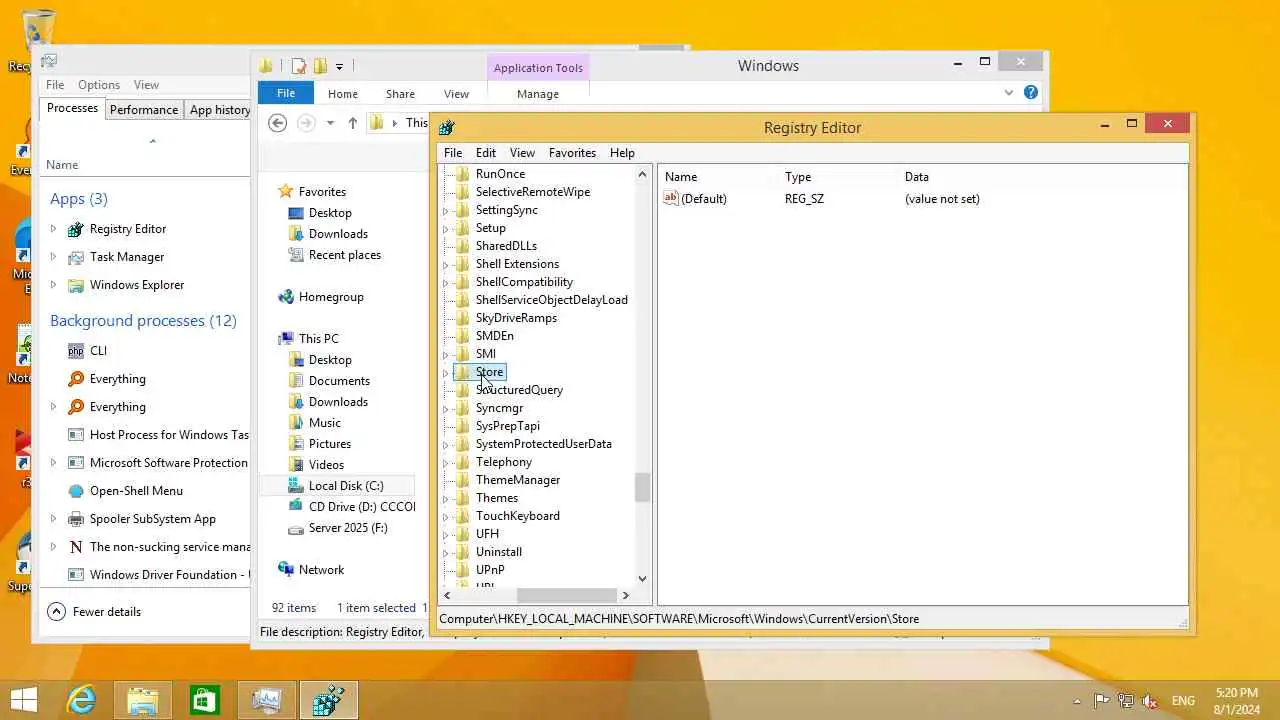Click the Homegroup icon in Explorer sidebar
Viewport: 1280px width, 720px height.
coord(286,296)
